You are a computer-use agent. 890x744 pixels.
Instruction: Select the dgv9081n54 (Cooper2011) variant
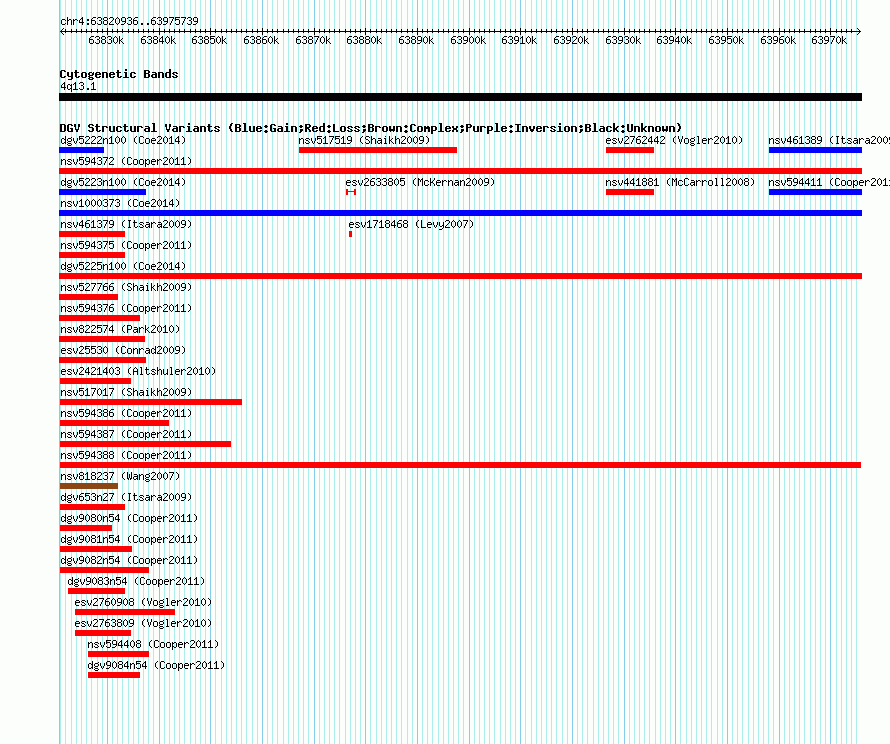click(x=129, y=539)
